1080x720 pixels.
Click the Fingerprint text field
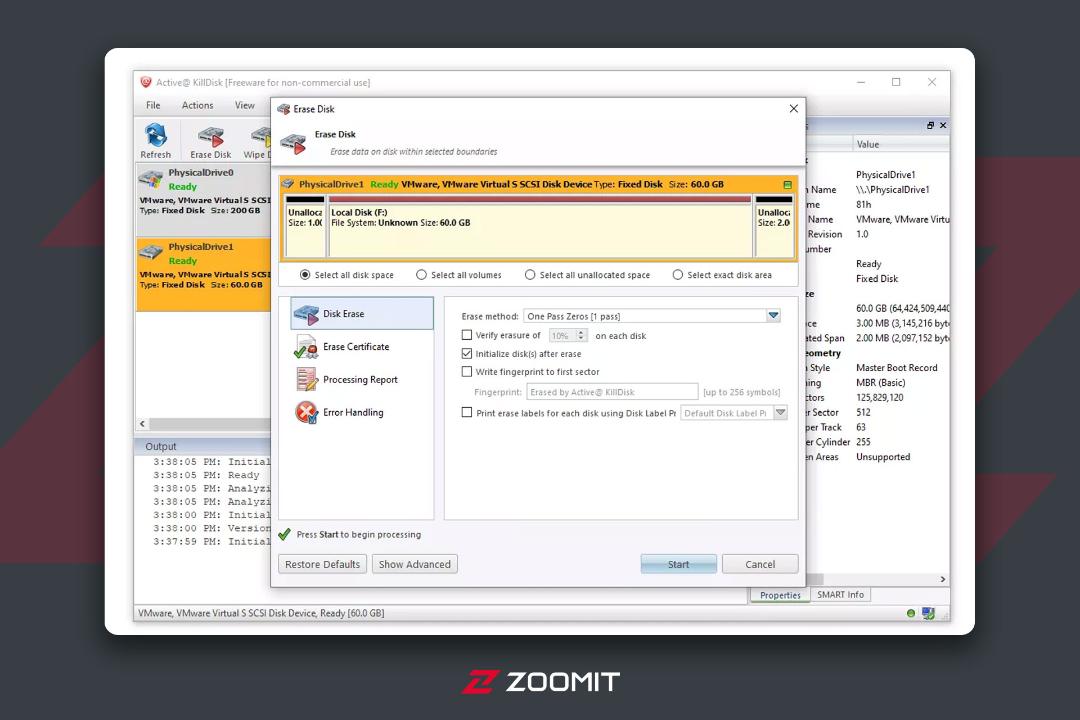tap(612, 392)
